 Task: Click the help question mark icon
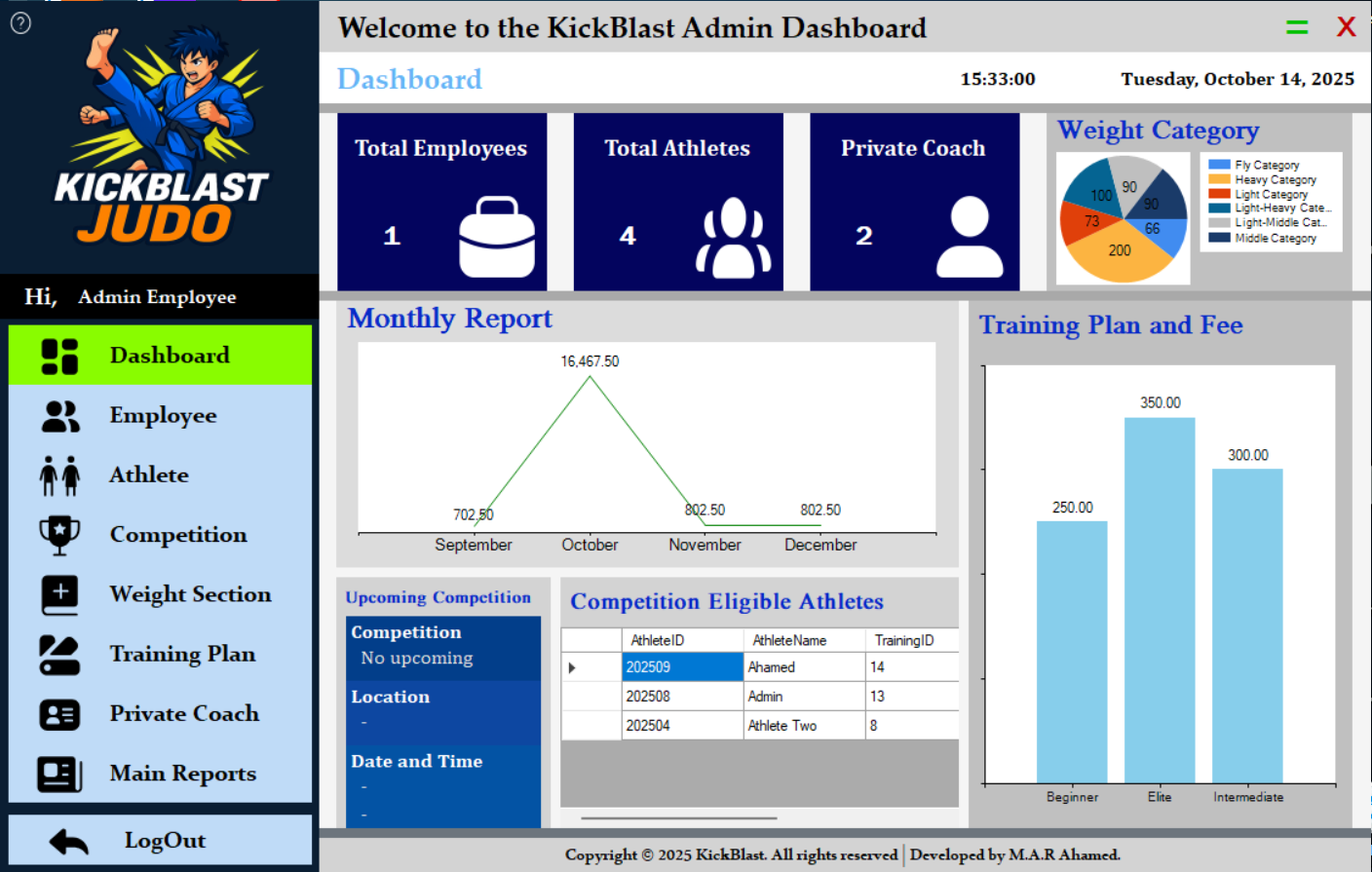tap(20, 22)
